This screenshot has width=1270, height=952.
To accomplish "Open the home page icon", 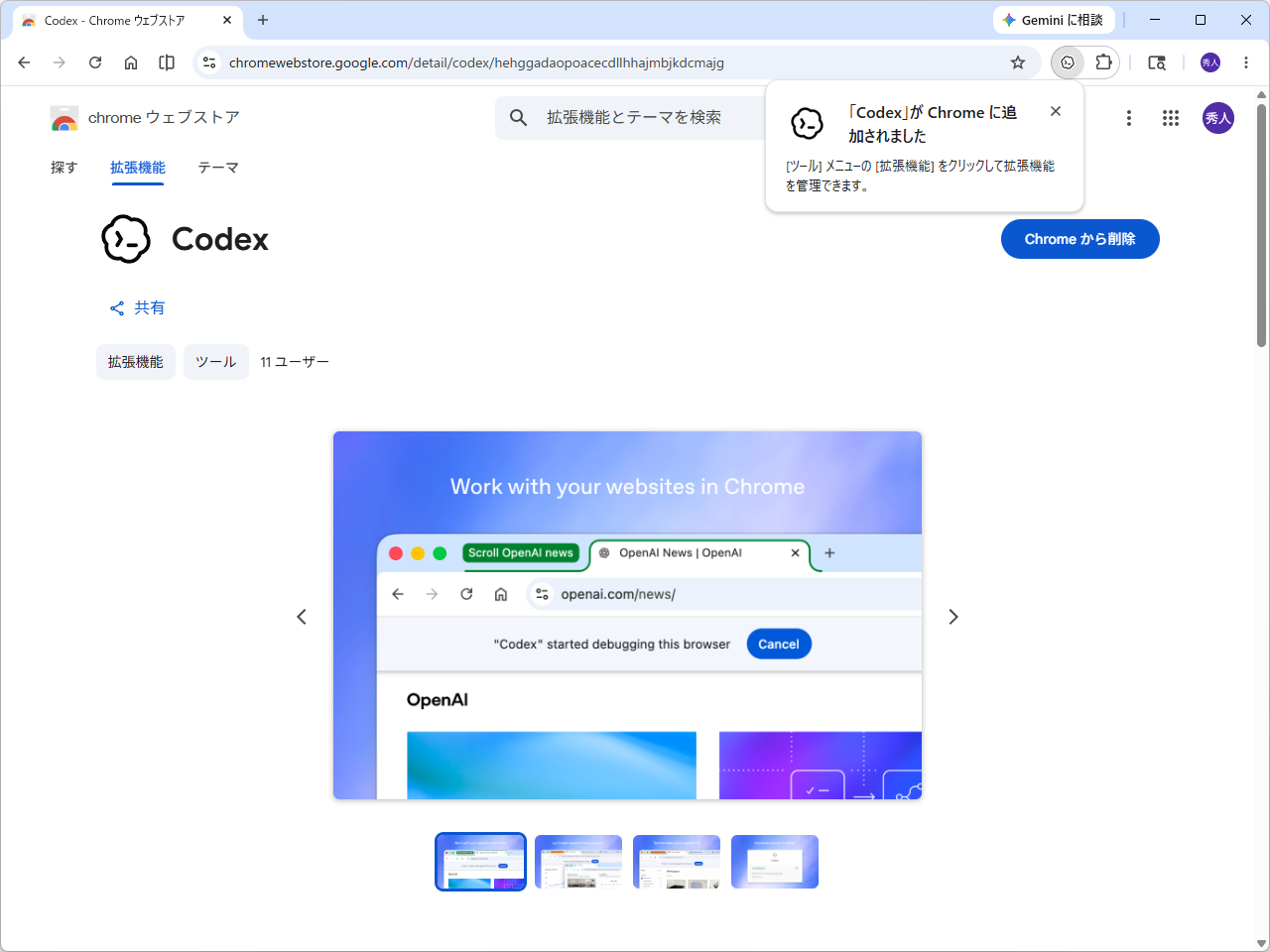I will coord(131,62).
